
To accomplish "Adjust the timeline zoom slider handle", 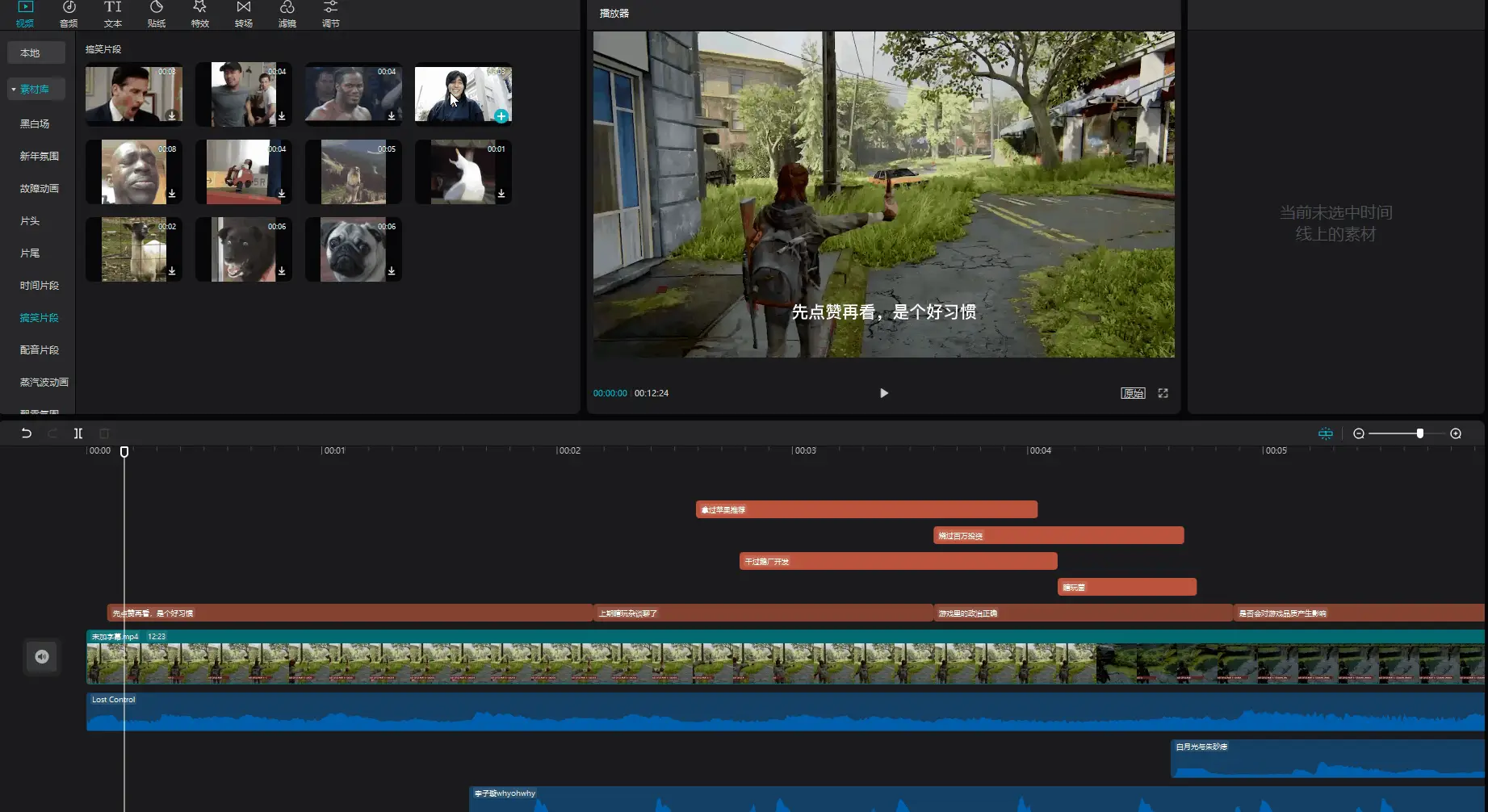I will [x=1420, y=433].
